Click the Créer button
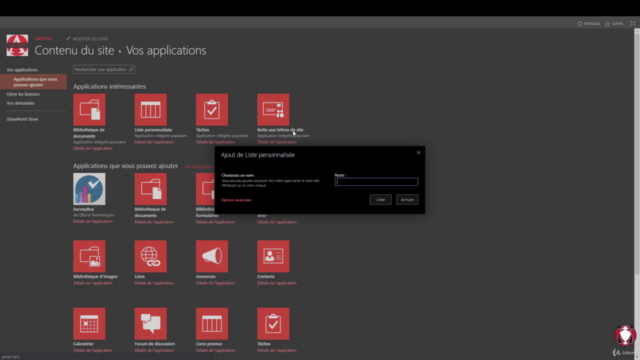The height and width of the screenshot is (360, 640). coord(380,200)
